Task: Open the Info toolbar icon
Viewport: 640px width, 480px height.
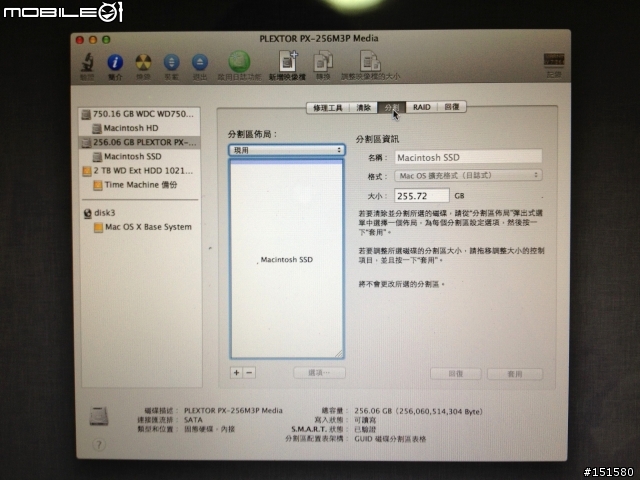Action: coord(115,62)
